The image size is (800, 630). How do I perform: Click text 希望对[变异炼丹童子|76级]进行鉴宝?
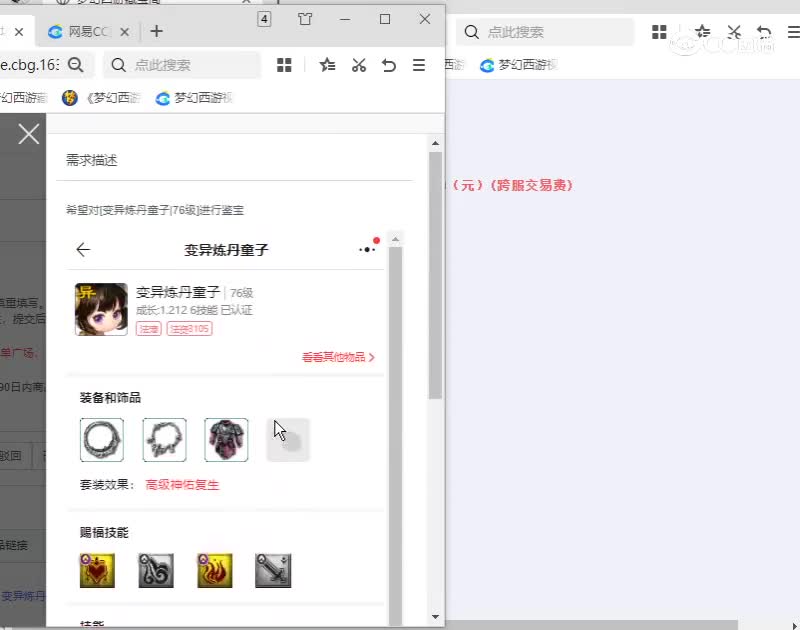155,210
